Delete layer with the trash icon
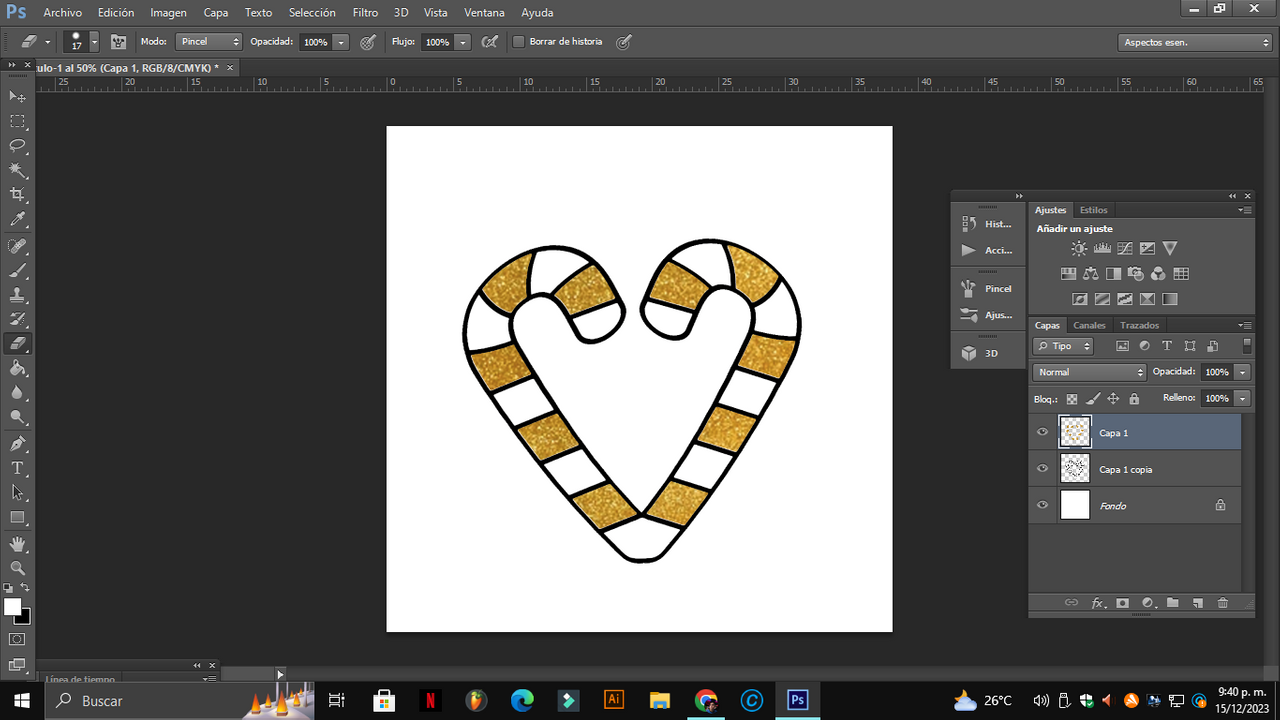1280x720 pixels. tap(1222, 603)
